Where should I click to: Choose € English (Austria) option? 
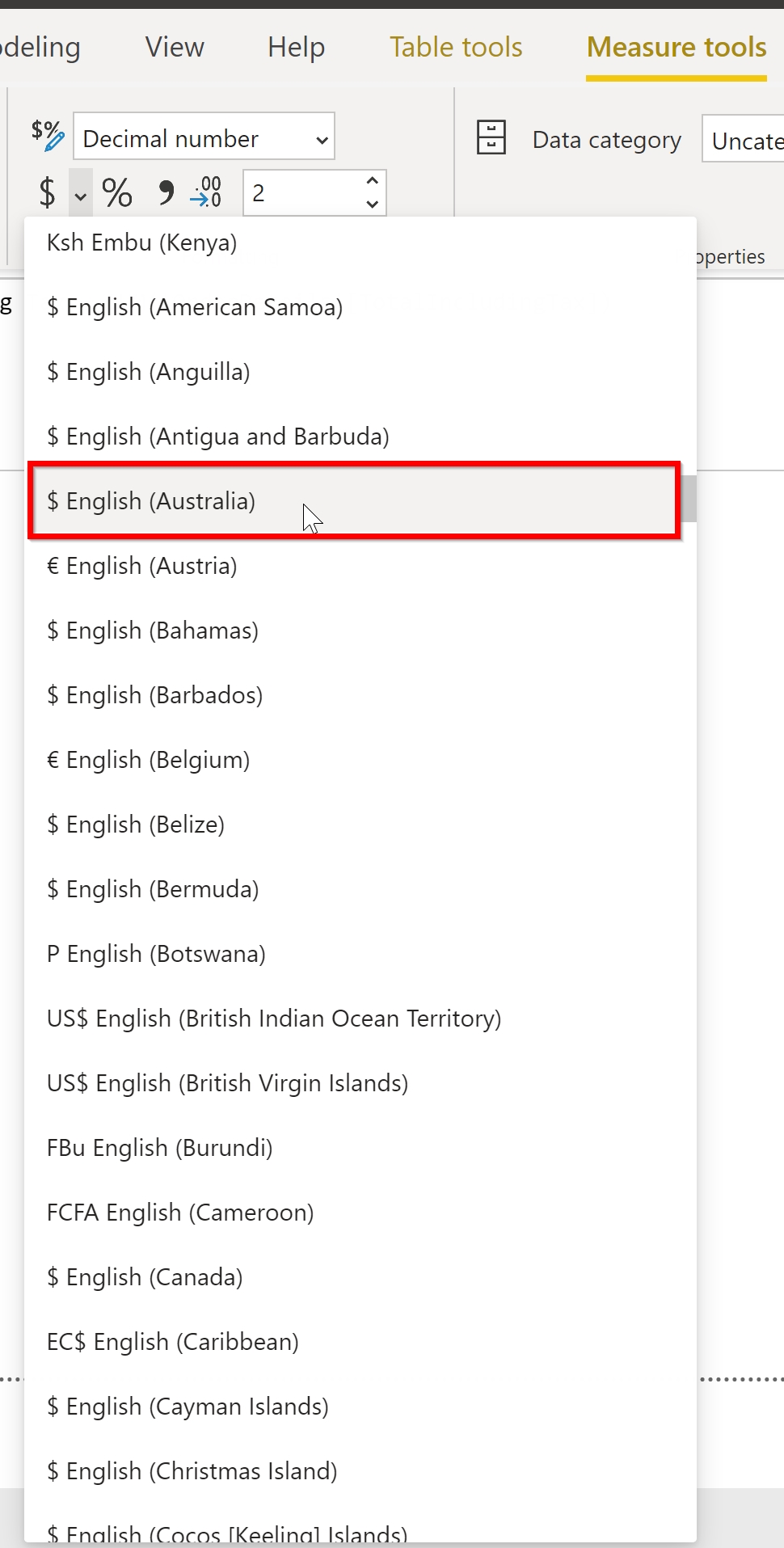(x=142, y=566)
